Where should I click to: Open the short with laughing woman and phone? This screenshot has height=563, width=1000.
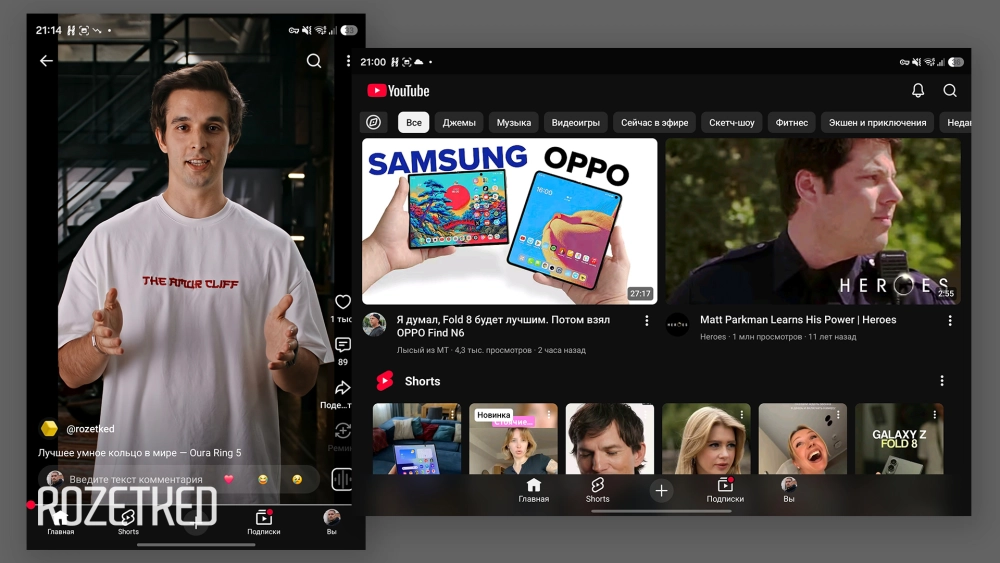tap(802, 439)
